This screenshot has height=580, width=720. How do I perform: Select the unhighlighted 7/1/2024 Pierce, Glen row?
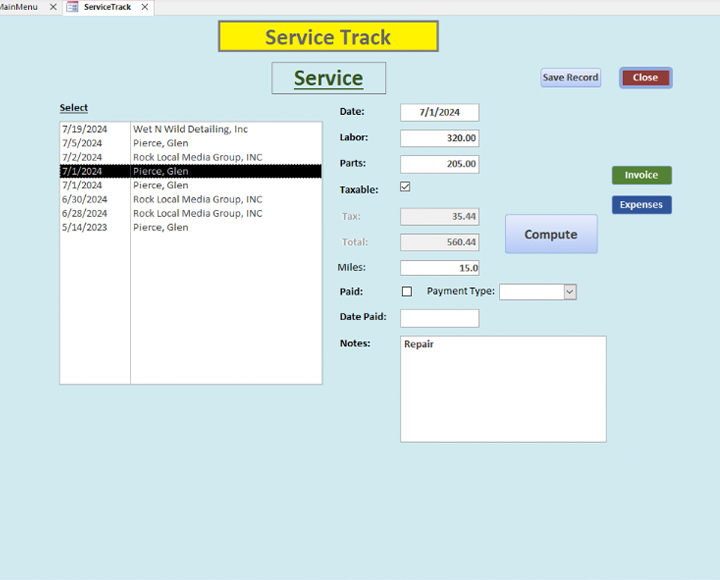coord(191,186)
